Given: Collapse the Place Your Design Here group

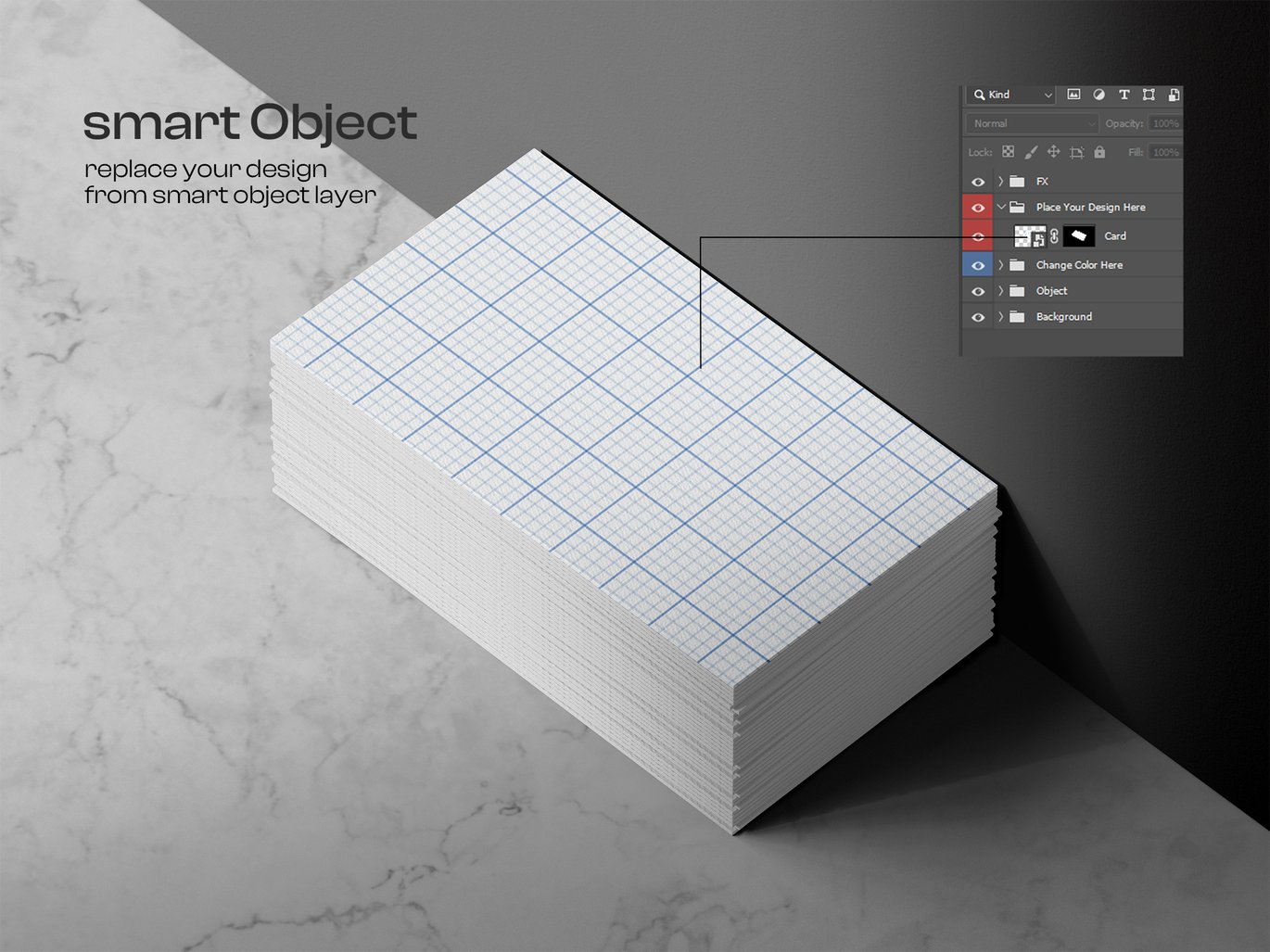Looking at the screenshot, I should pyautogui.click(x=1000, y=208).
